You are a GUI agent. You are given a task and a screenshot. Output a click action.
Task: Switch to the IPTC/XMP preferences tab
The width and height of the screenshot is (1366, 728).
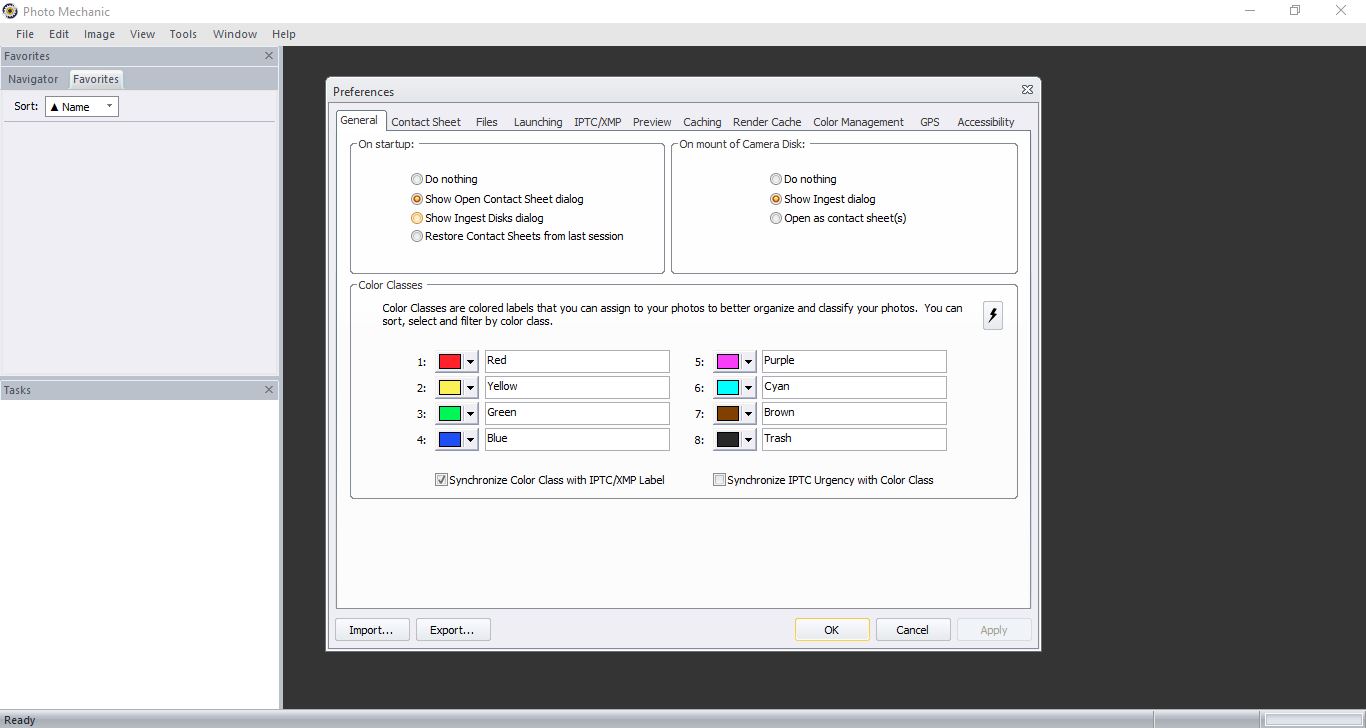[x=597, y=122]
